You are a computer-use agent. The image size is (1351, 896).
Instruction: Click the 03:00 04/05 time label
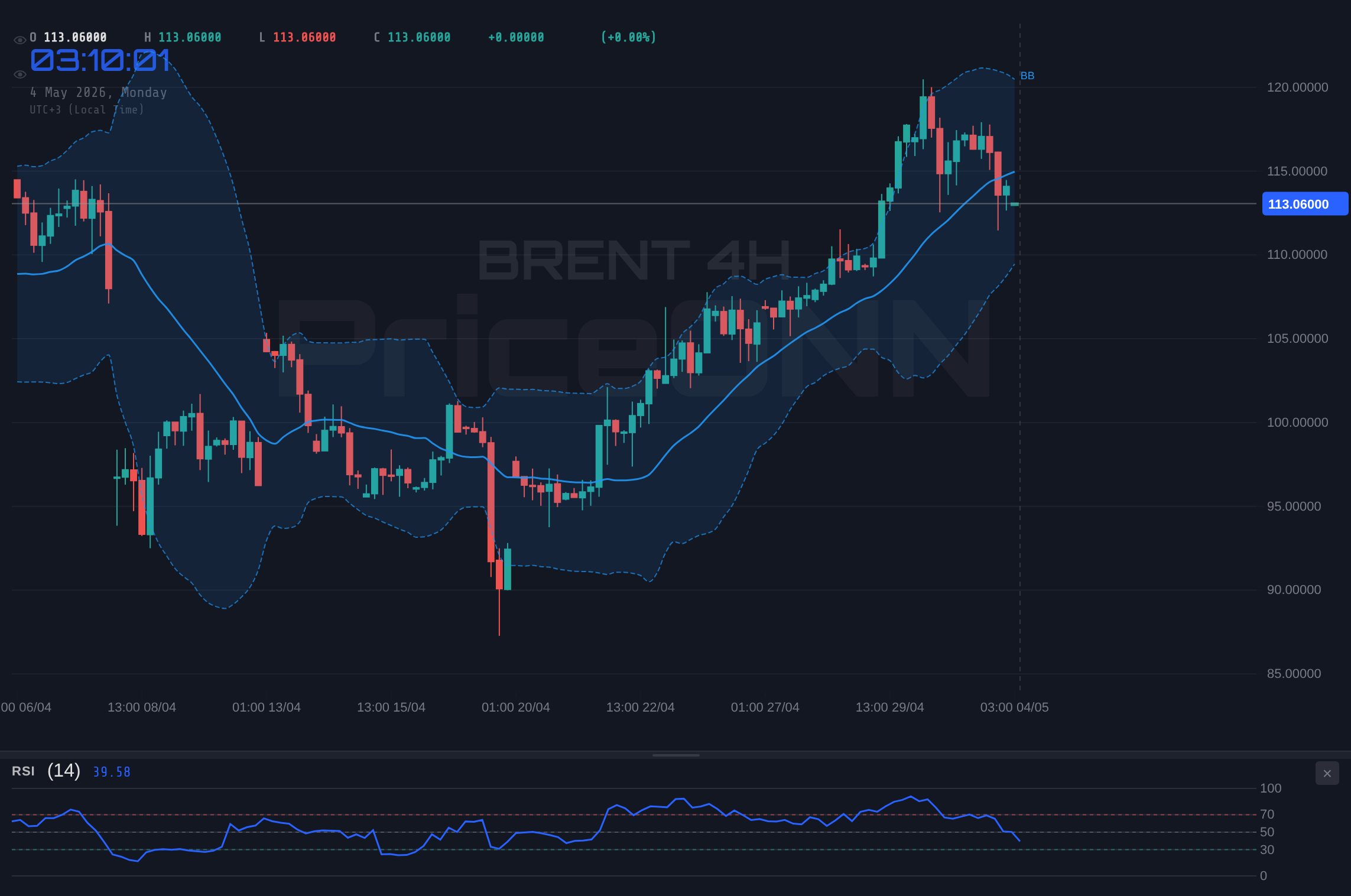pos(1015,707)
